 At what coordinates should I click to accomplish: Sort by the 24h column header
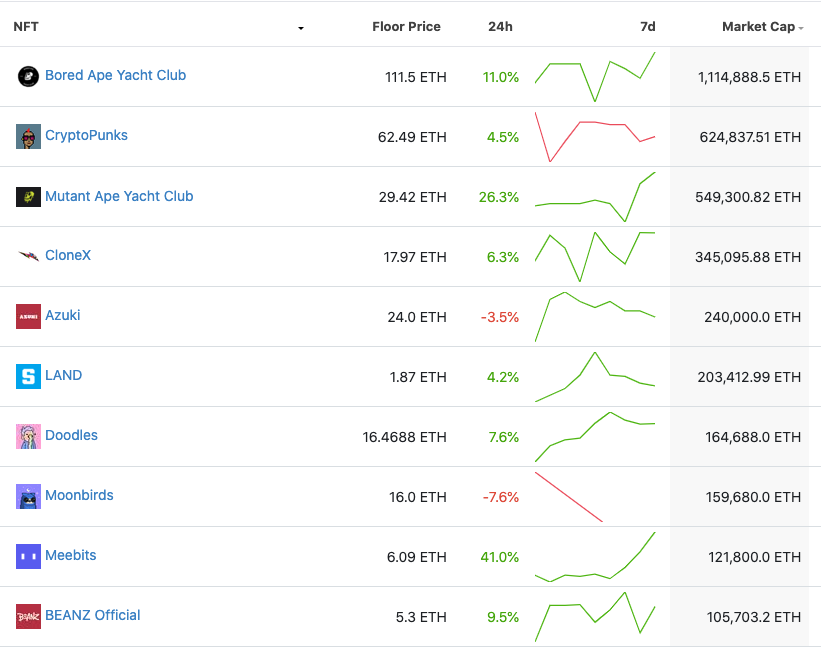tap(501, 27)
